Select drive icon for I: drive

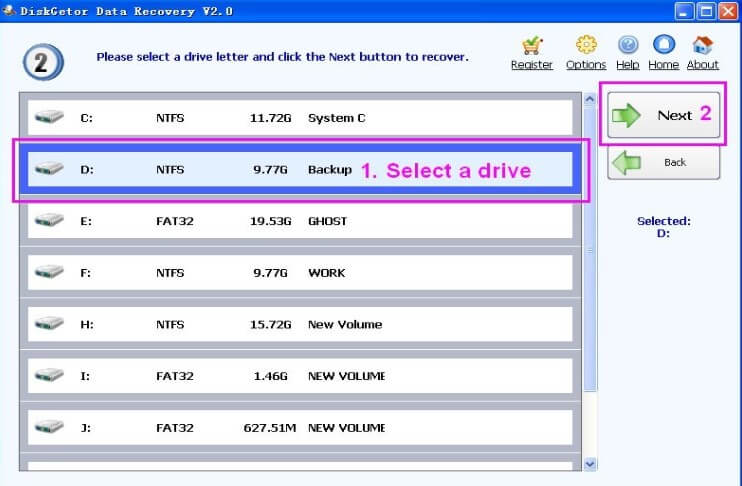pos(49,375)
